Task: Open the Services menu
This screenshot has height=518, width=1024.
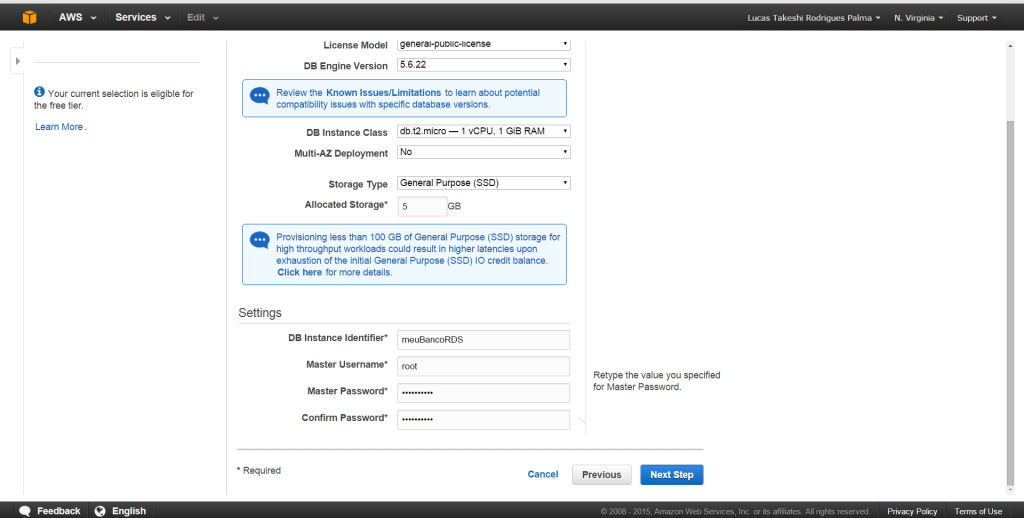Action: tap(142, 18)
